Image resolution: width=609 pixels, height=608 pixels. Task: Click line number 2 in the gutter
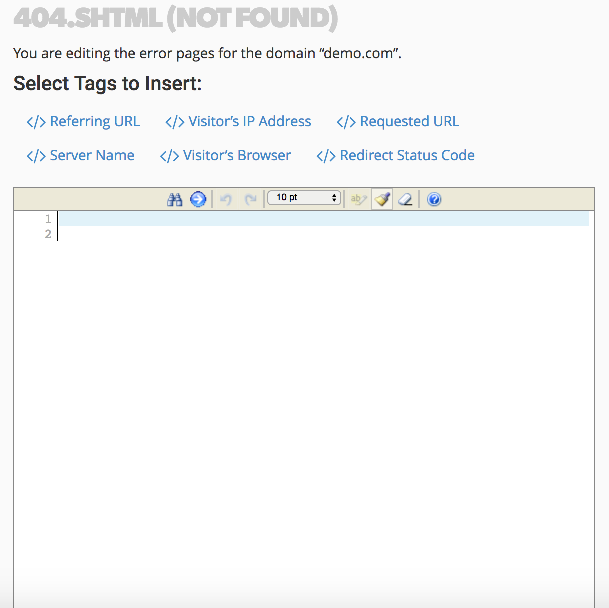[47, 234]
